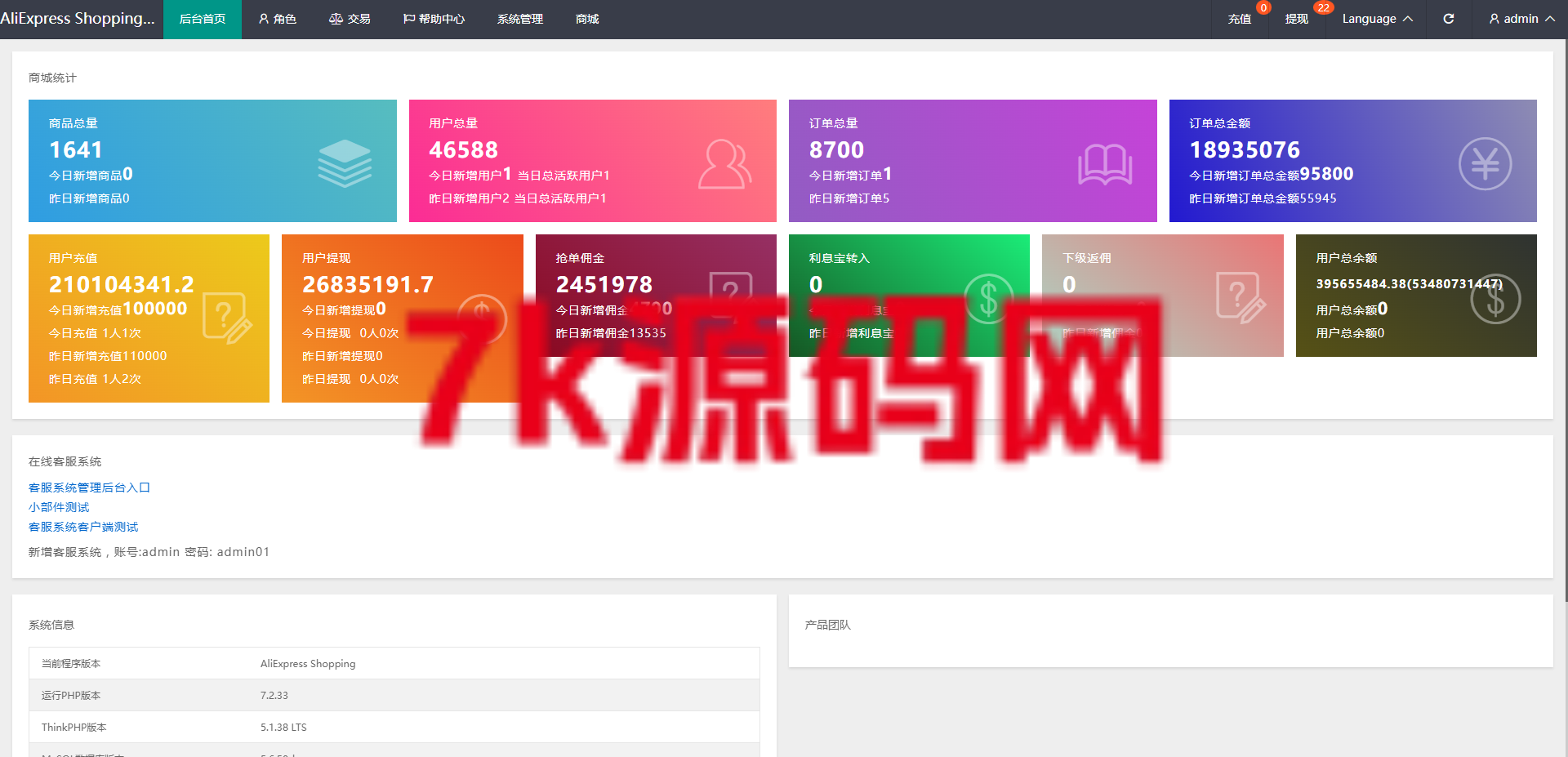
Task: Click the 26835191.7 withdrawal value
Action: [x=367, y=284]
